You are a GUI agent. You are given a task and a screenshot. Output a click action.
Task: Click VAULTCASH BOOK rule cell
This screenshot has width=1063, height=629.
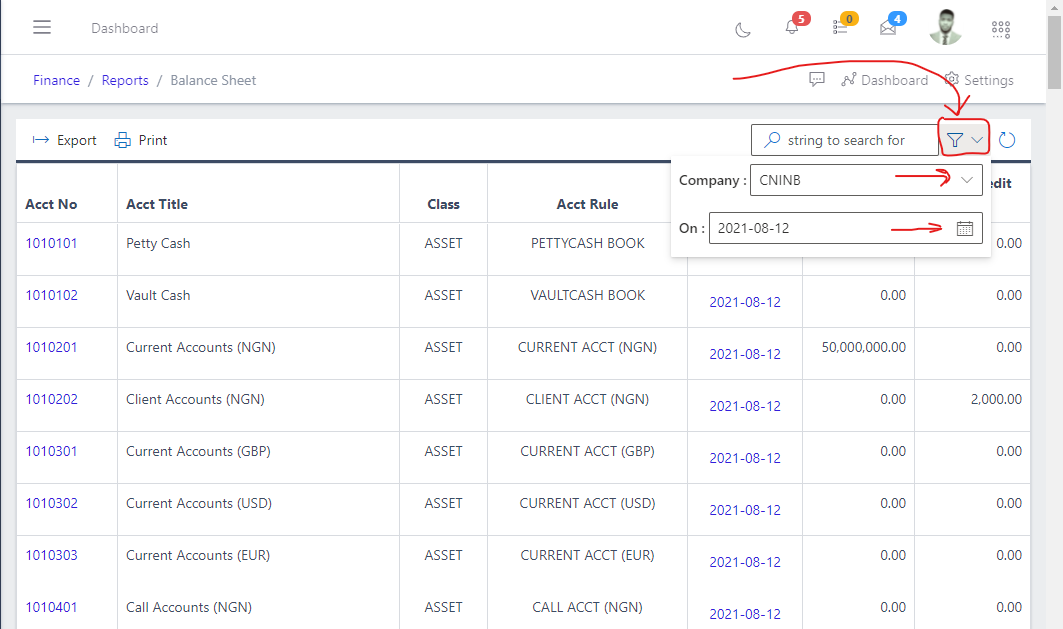coord(587,296)
